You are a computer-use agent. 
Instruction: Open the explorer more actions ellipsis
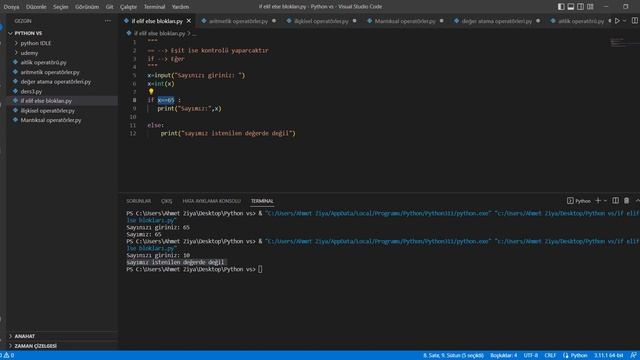[108, 21]
